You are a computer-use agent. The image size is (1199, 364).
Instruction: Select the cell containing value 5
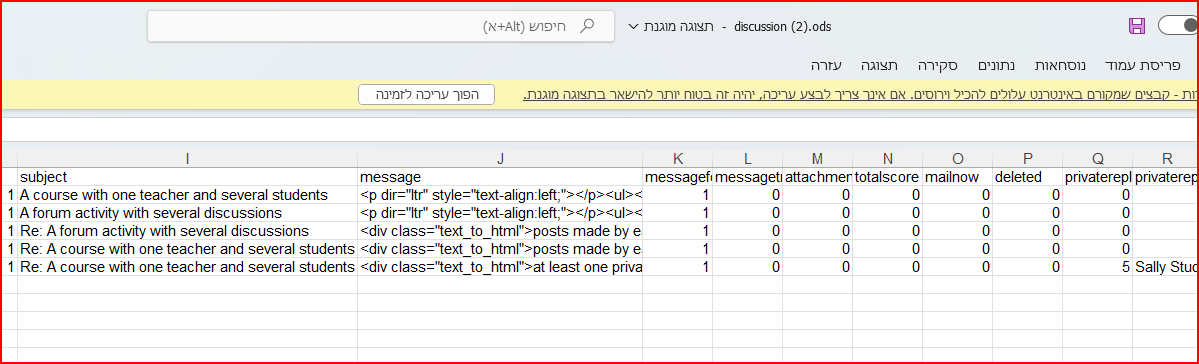click(1097, 267)
